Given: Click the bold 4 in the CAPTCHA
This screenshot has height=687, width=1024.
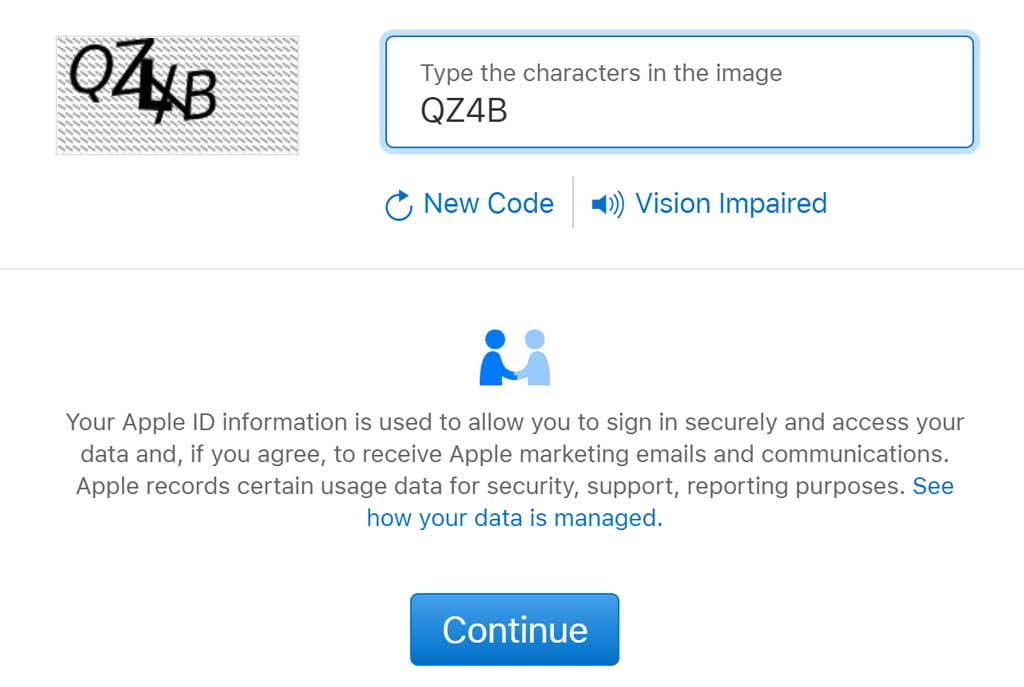Looking at the screenshot, I should click(x=153, y=88).
